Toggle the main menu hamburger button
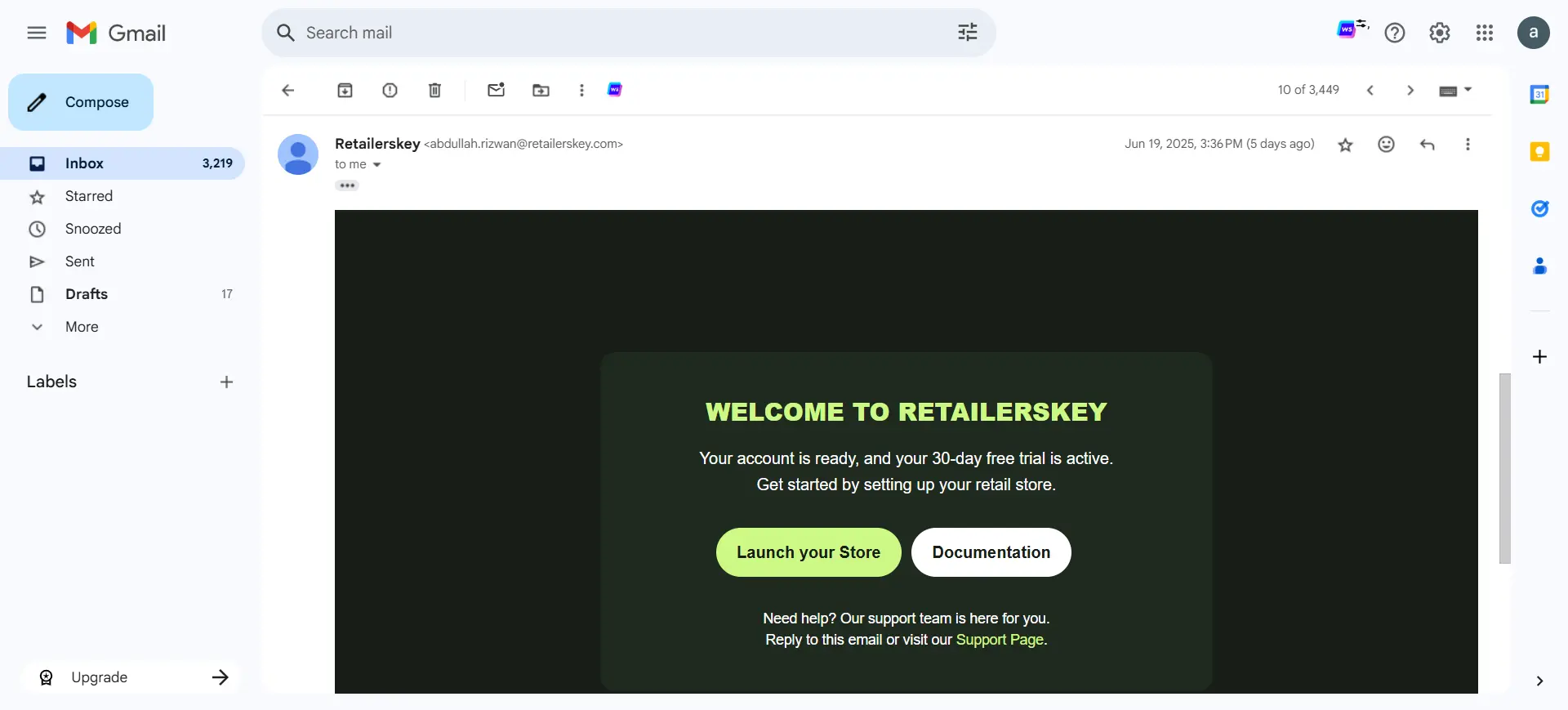Screen dimensions: 1568x710 (37, 33)
